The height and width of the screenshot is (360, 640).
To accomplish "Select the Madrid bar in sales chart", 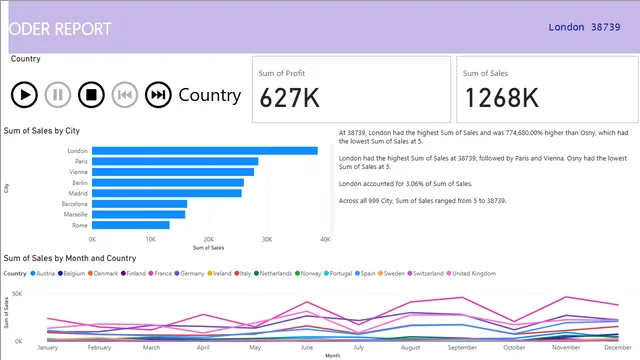I will (x=167, y=193).
